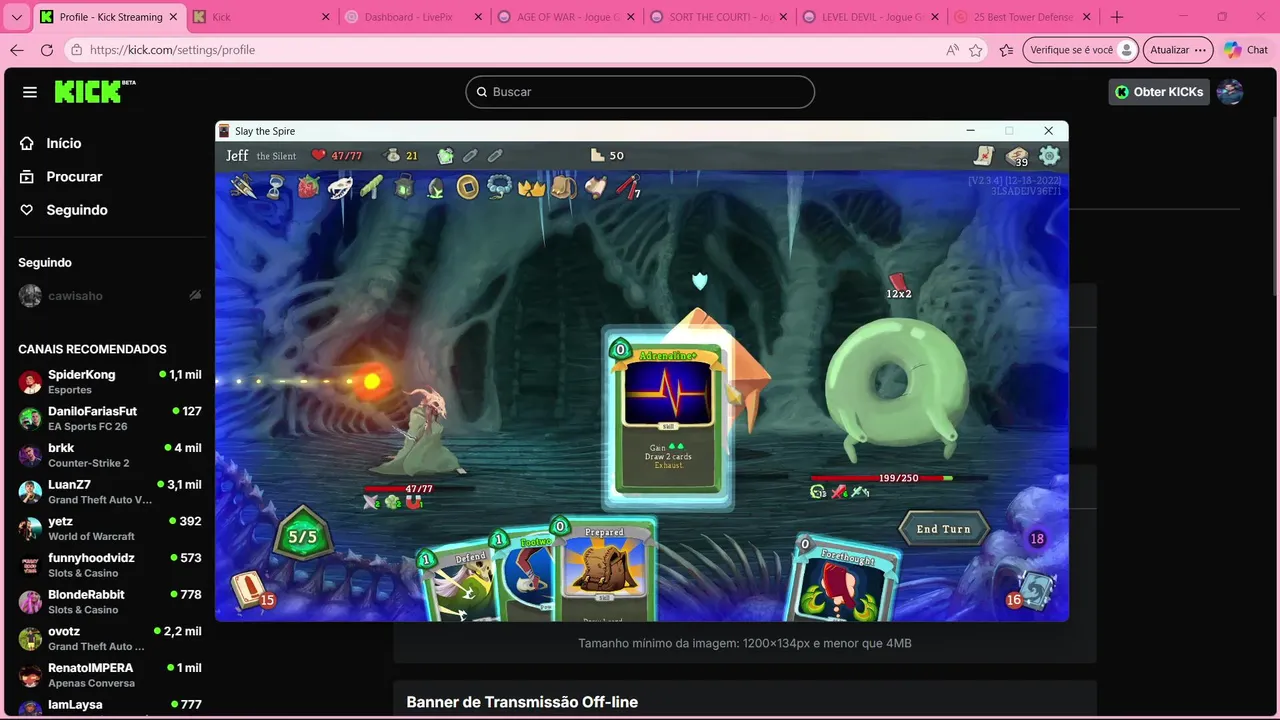1280x720 pixels.
Task: Inspect the dark egg relic
Action: (x=436, y=187)
